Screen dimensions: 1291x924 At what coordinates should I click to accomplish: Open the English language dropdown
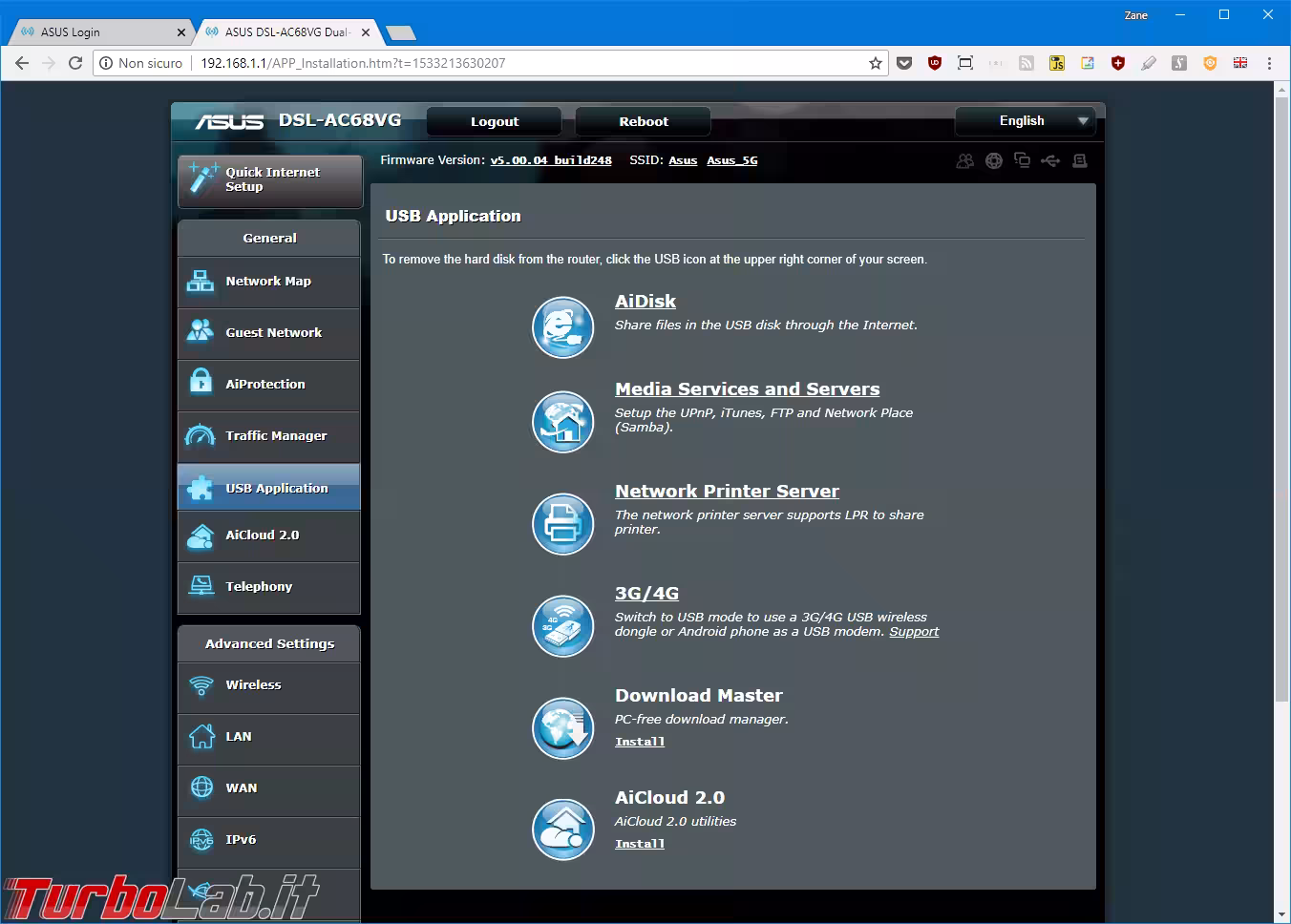1025,121
